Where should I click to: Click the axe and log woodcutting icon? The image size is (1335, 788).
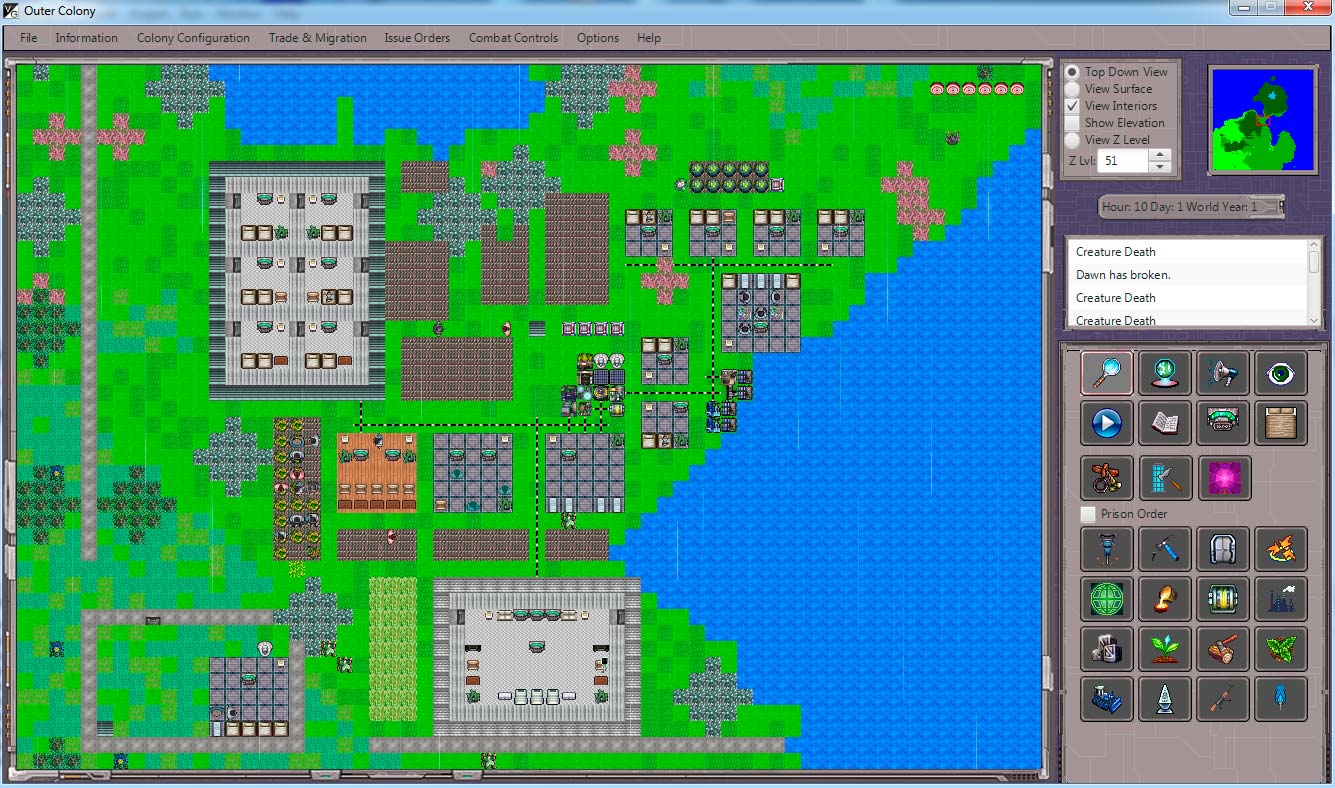(x=1222, y=649)
